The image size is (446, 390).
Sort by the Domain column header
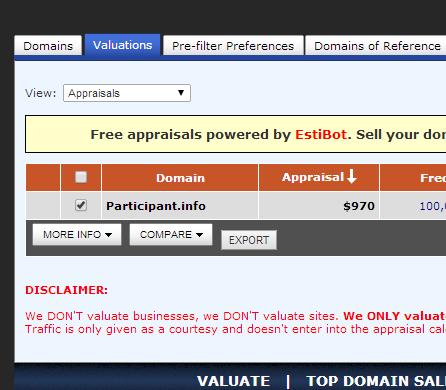tap(180, 178)
